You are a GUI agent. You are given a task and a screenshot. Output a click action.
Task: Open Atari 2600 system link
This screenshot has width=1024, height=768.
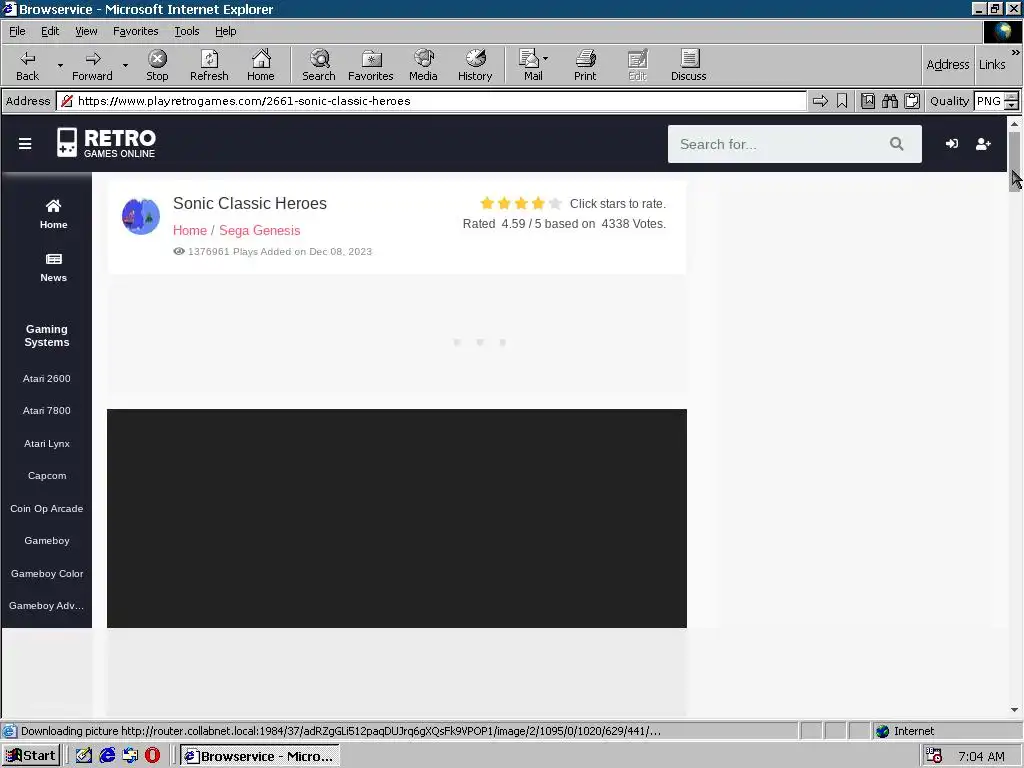(46, 379)
